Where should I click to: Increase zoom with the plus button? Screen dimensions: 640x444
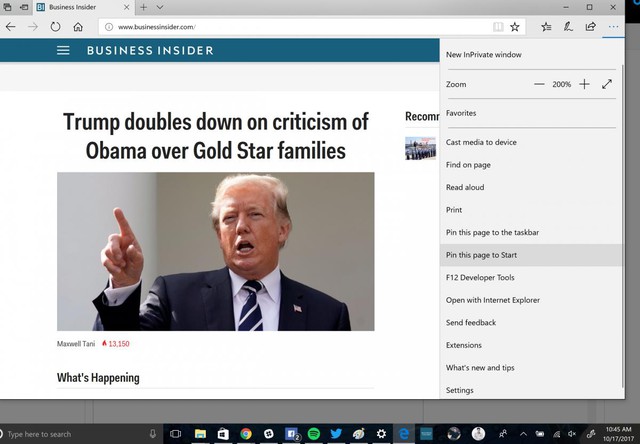tap(584, 84)
